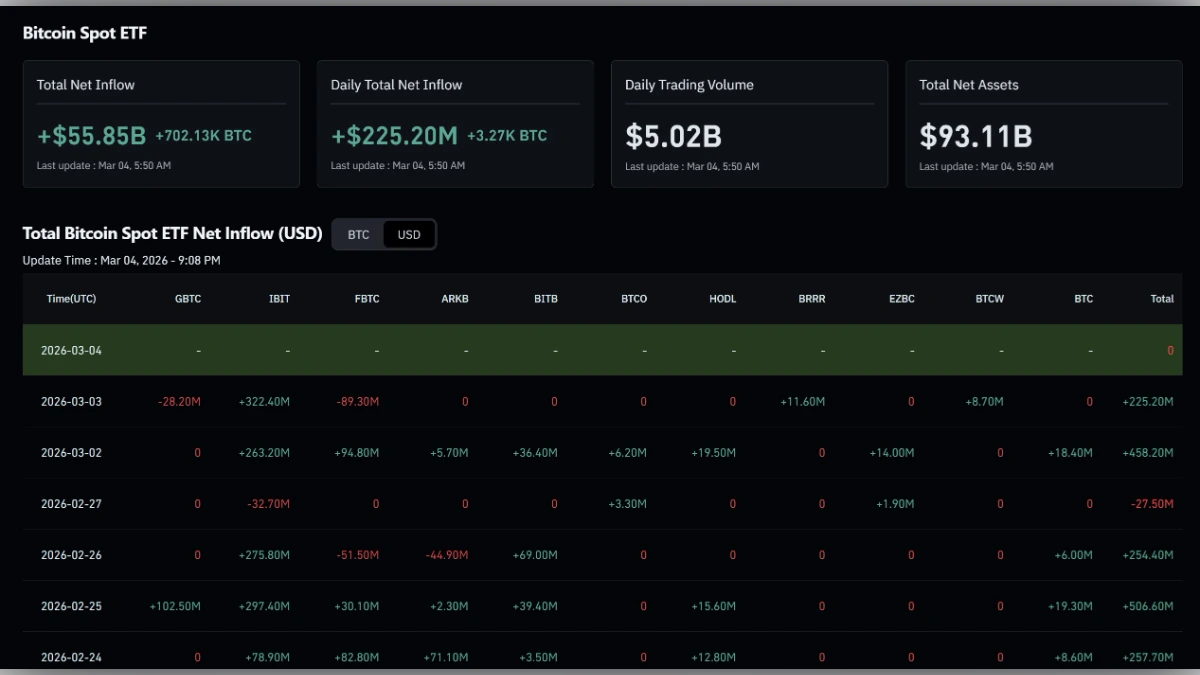Switch currency display to BTC

pyautogui.click(x=358, y=234)
